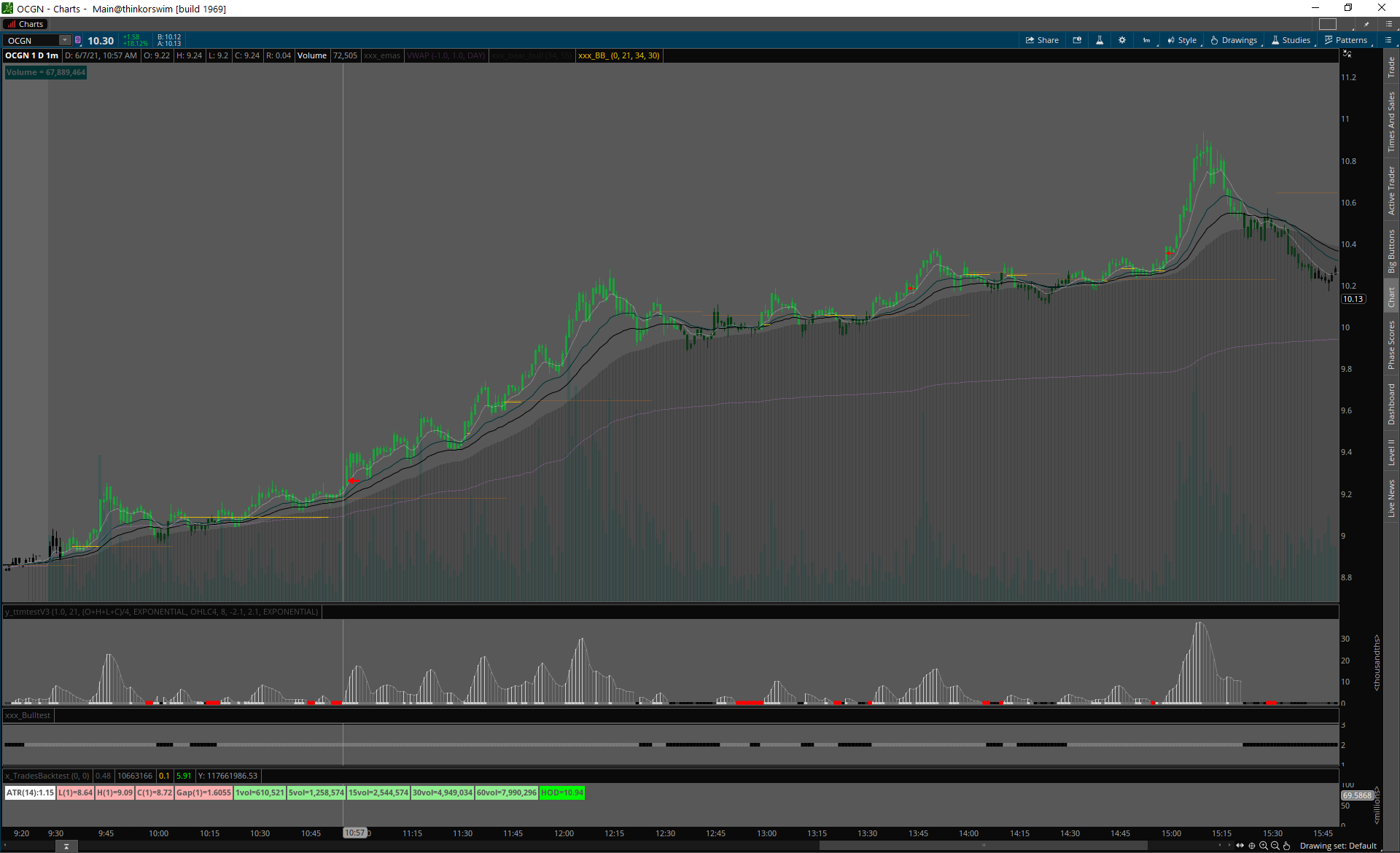Open the chart settings gear icon
1400x853 pixels.
point(1122,40)
